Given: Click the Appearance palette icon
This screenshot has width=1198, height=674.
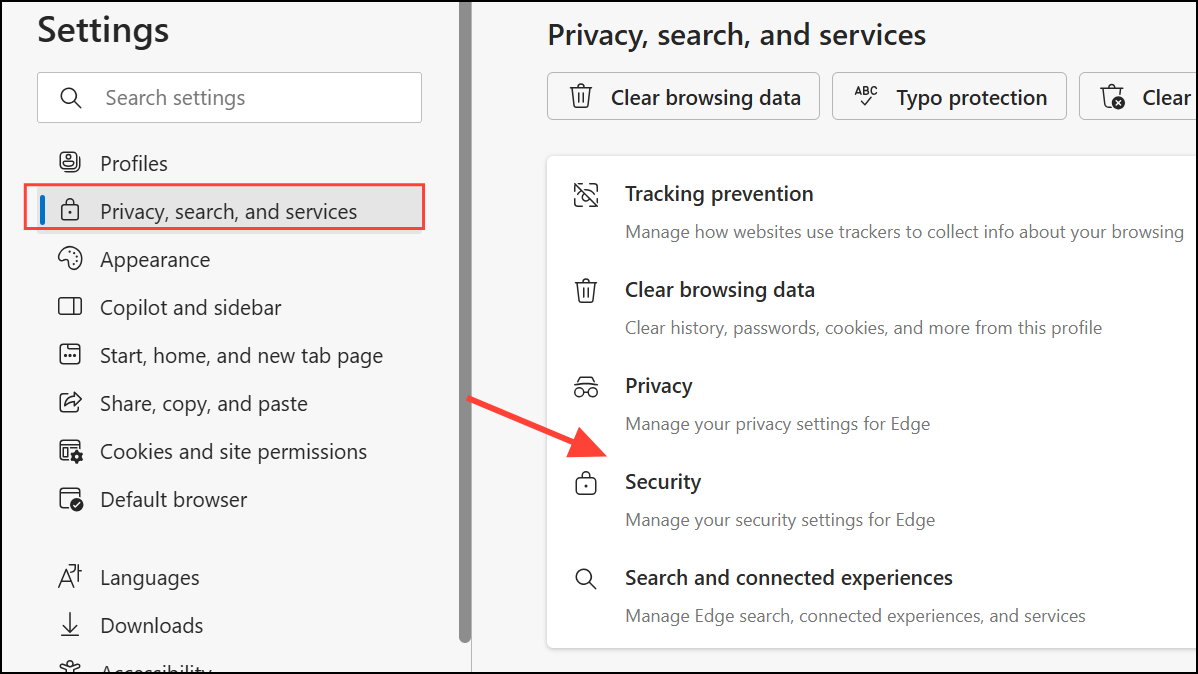Looking at the screenshot, I should 68,259.
